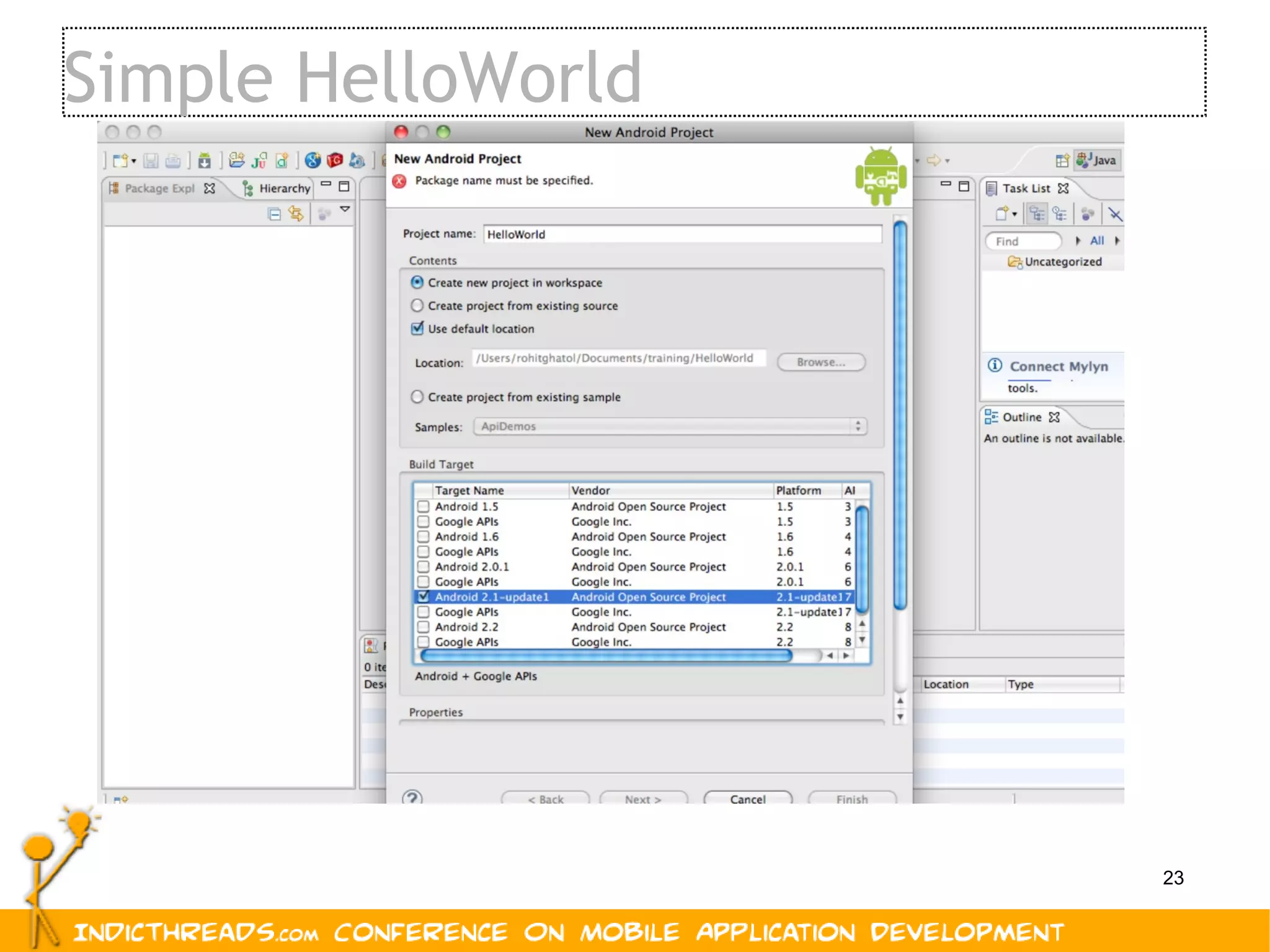Click the Browse... button
This screenshot has width=1270, height=952.
(821, 362)
